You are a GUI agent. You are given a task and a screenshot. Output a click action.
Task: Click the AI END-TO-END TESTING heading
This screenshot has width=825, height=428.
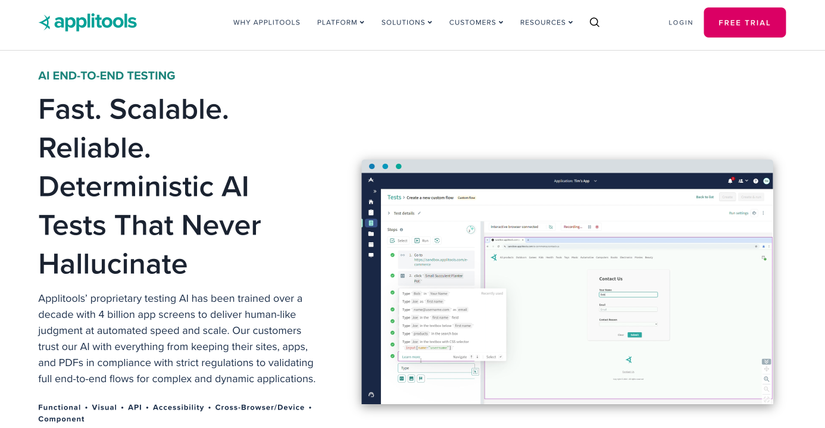[x=107, y=75]
